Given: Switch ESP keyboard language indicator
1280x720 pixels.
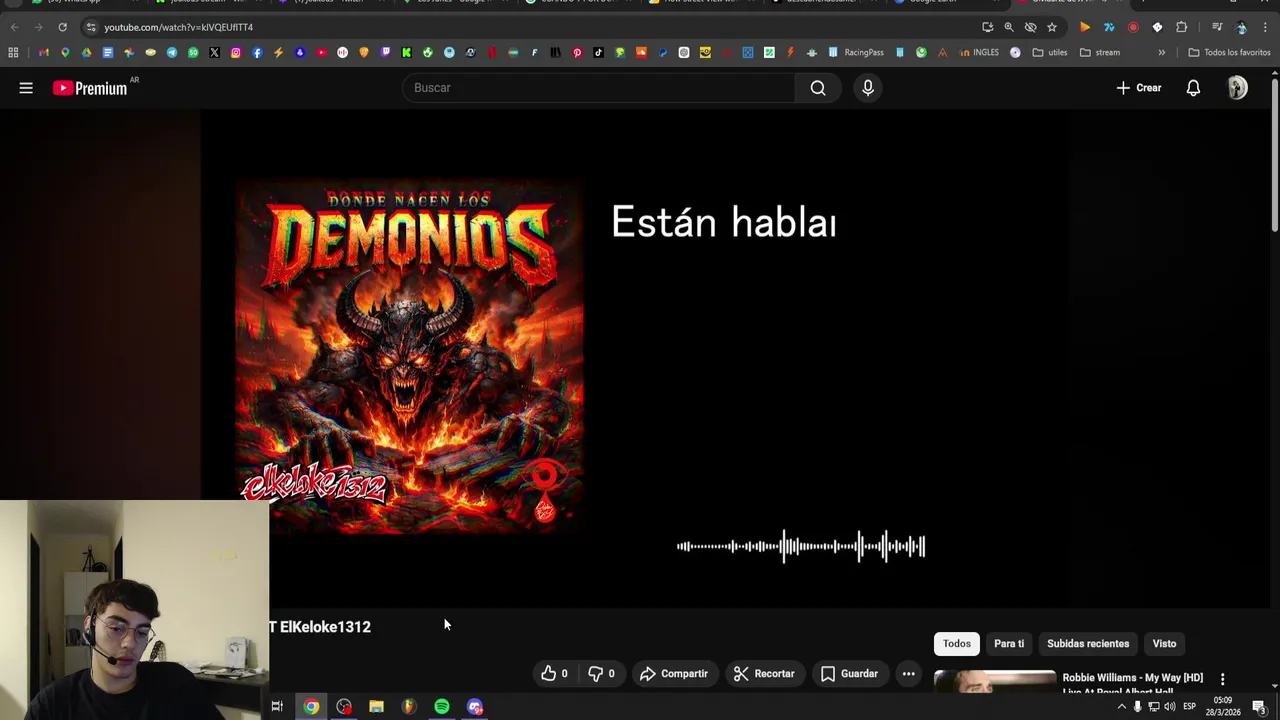Looking at the screenshot, I should [1189, 707].
